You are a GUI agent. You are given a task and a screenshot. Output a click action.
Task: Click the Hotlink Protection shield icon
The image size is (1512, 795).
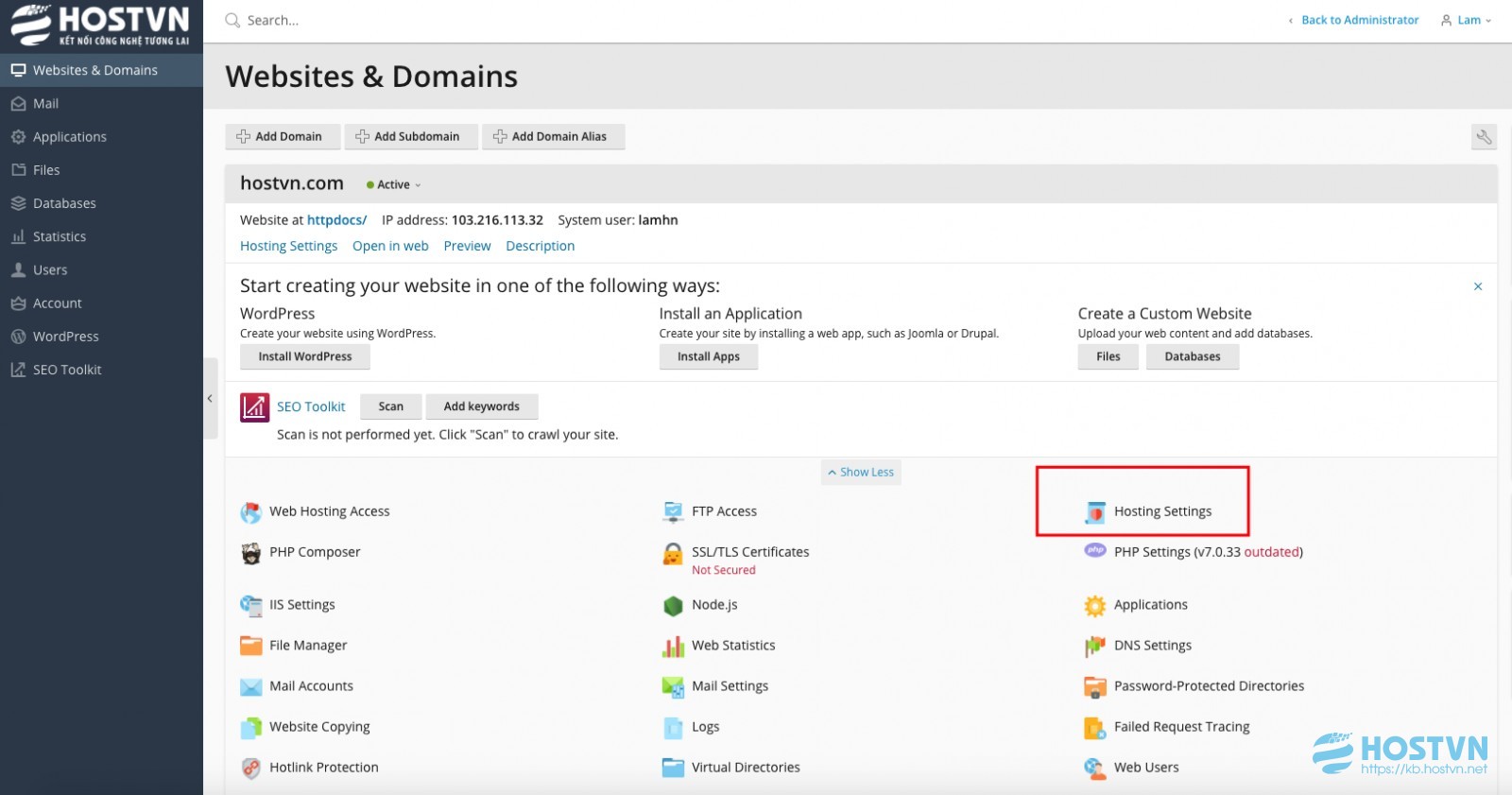click(250, 768)
